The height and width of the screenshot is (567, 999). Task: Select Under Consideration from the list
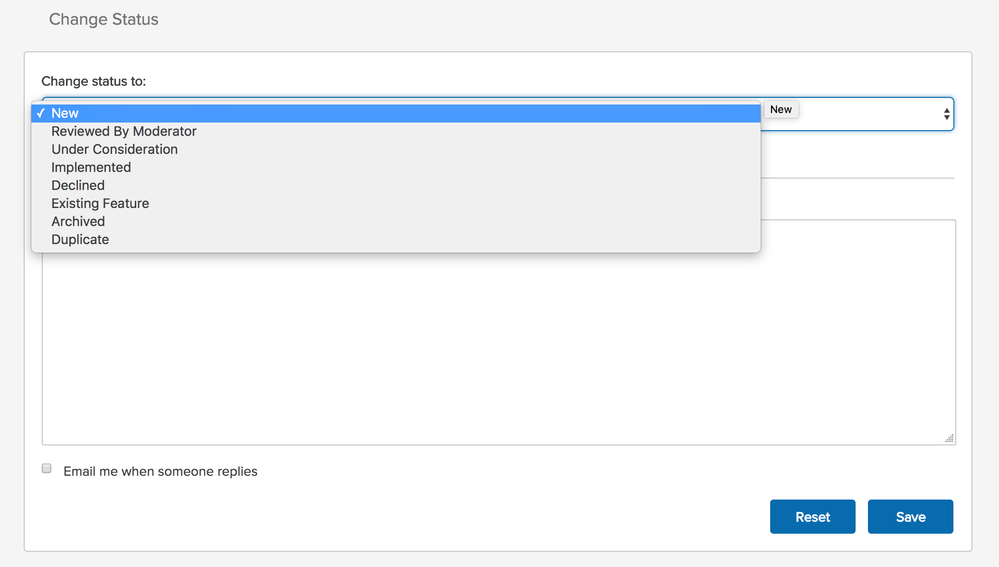click(x=396, y=149)
